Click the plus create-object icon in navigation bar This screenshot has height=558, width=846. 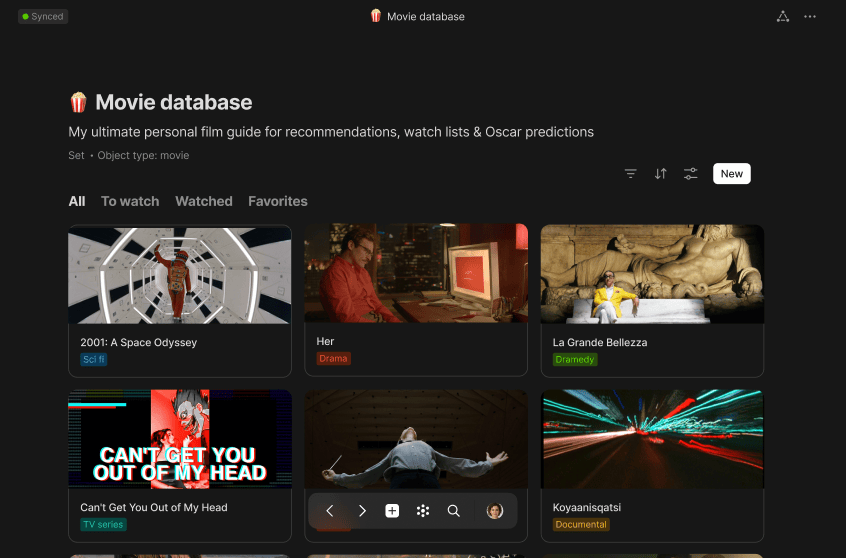point(392,511)
